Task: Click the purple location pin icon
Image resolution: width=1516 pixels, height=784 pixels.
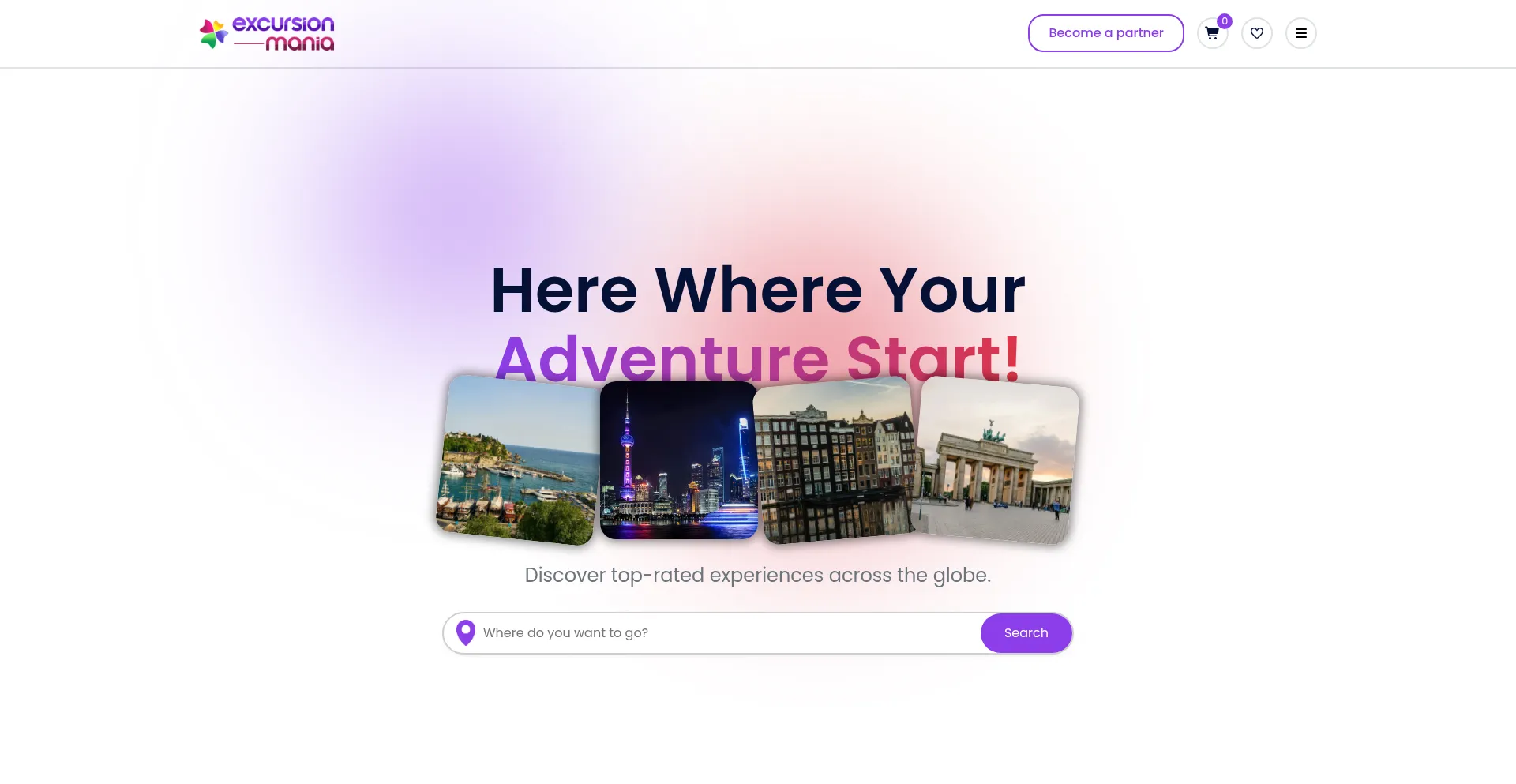Action: click(x=466, y=632)
